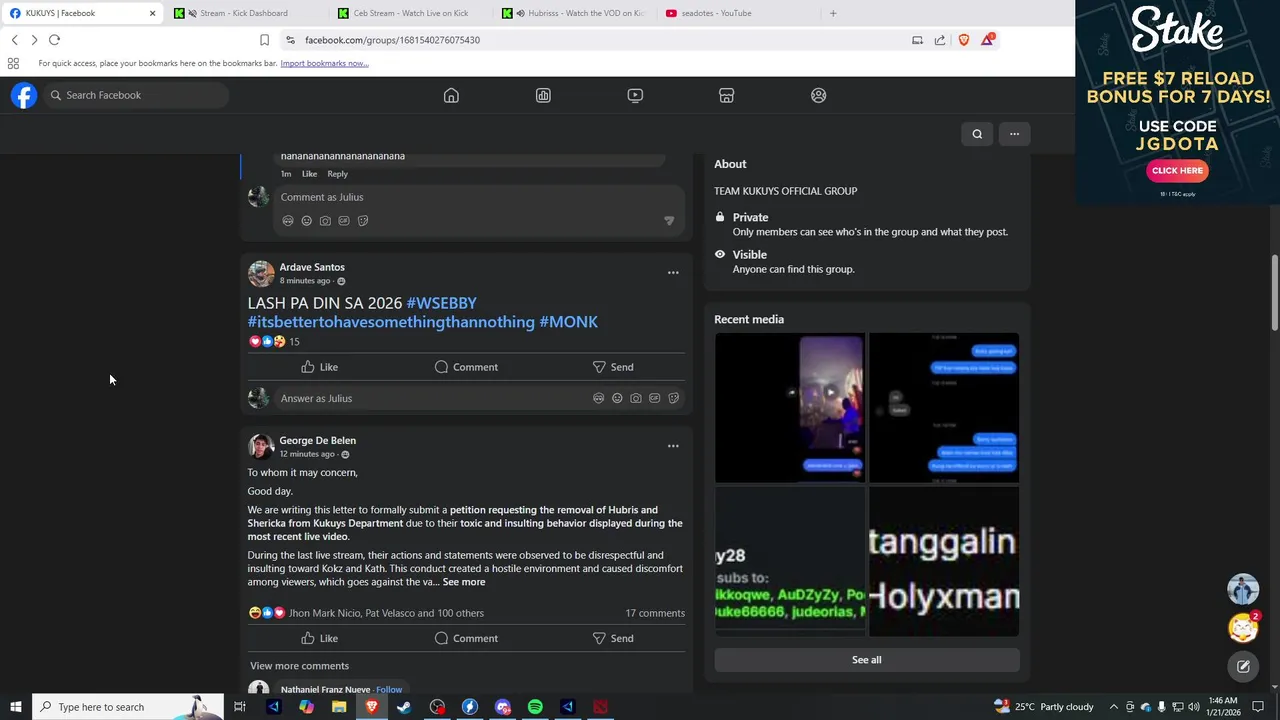Screen dimensions: 1280x720
Task: Follow Nathaniel Franz Nueve
Action: point(389,690)
